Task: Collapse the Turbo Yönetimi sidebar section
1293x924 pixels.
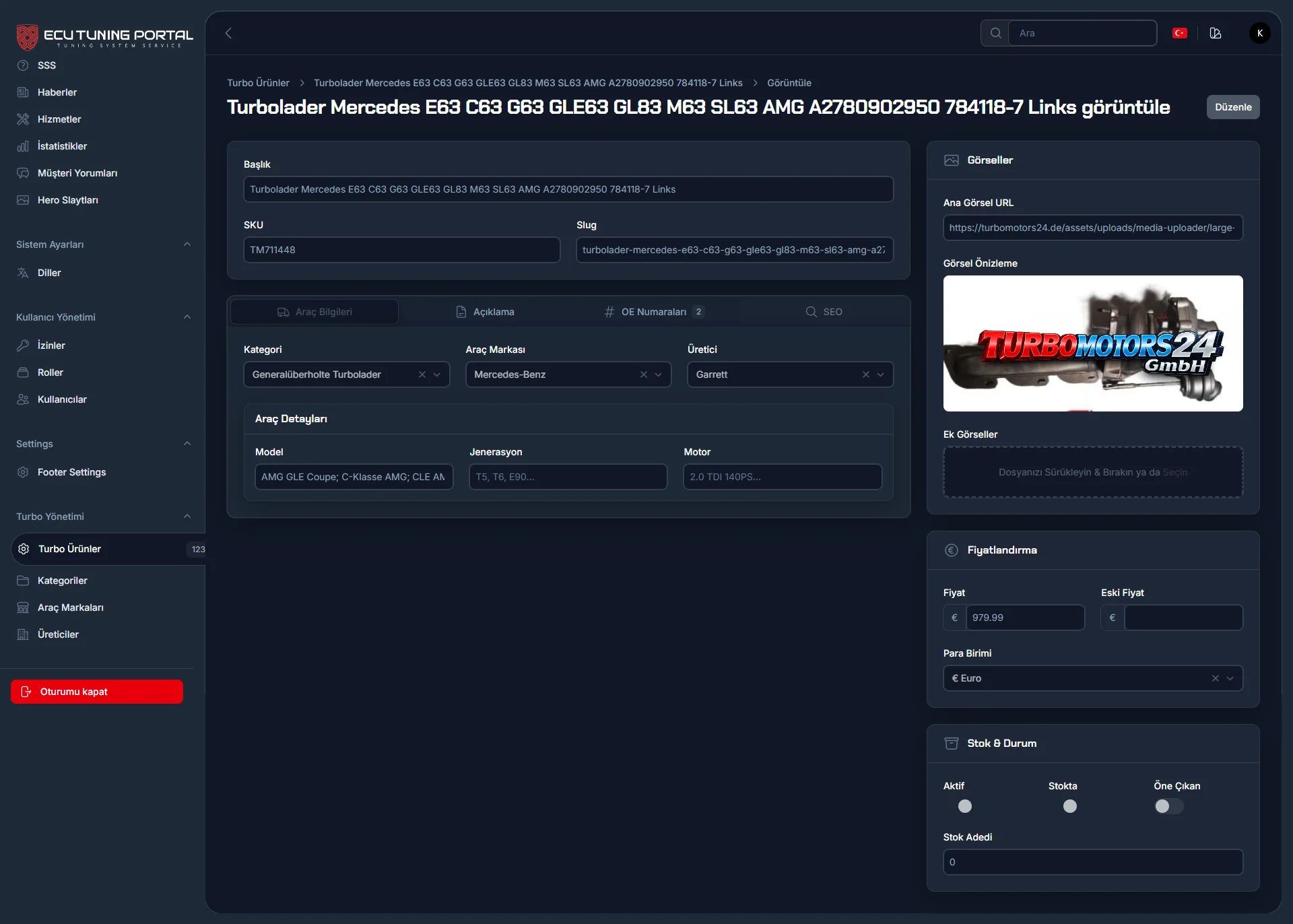Action: click(x=187, y=517)
